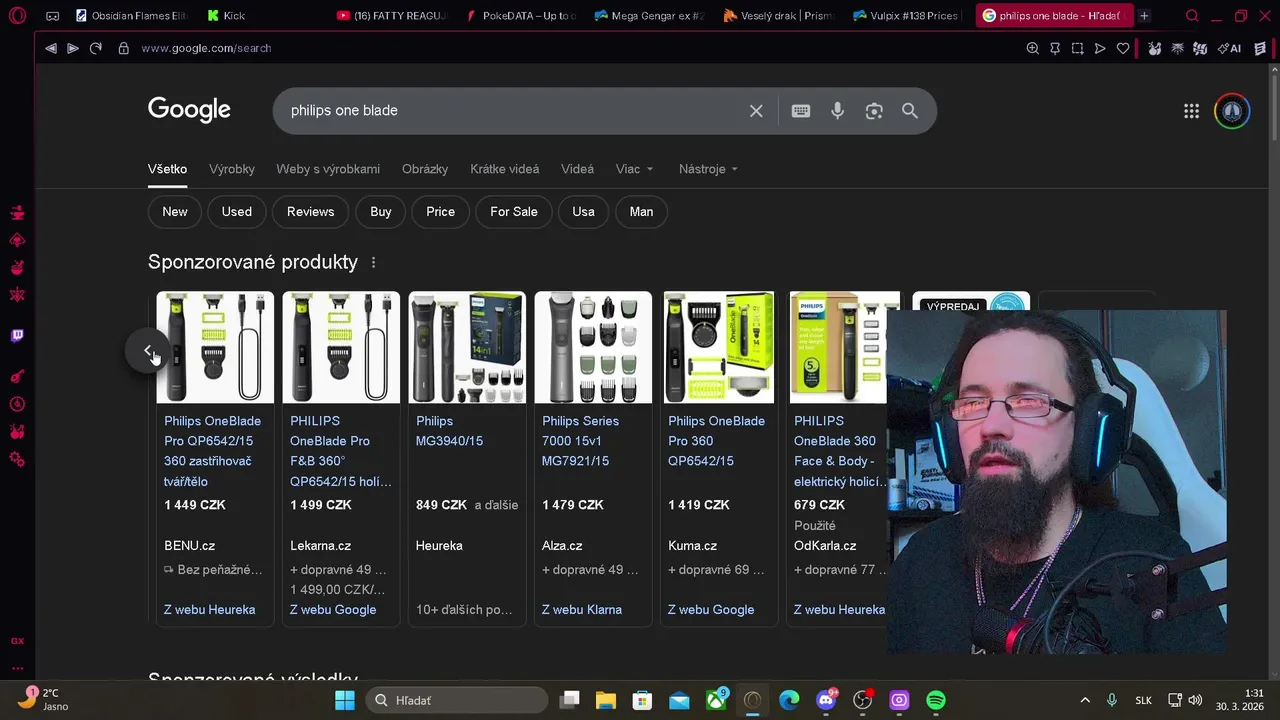This screenshot has height=720, width=1280.
Task: Click the pin icon in the address bar
Action: coord(1055,48)
